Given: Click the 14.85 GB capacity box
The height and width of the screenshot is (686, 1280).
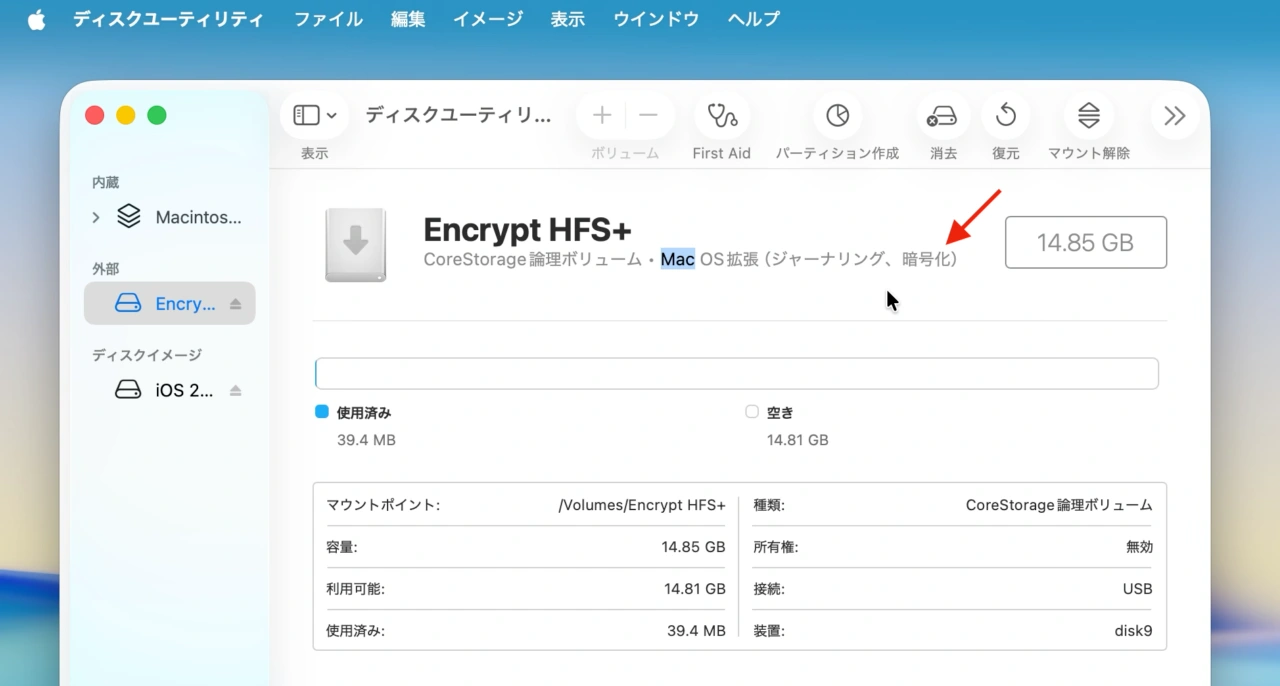Looking at the screenshot, I should tap(1086, 242).
